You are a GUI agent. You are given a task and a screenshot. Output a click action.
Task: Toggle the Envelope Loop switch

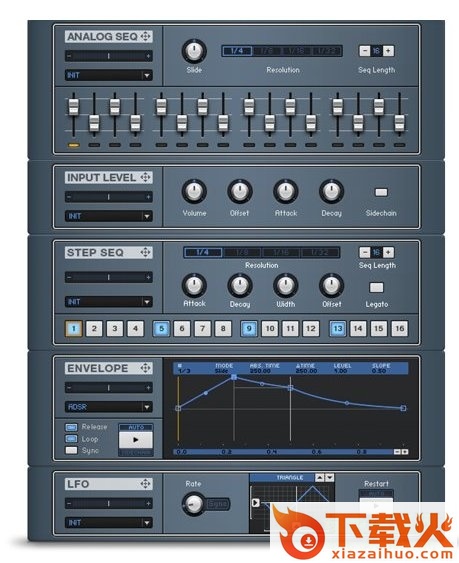tap(71, 439)
